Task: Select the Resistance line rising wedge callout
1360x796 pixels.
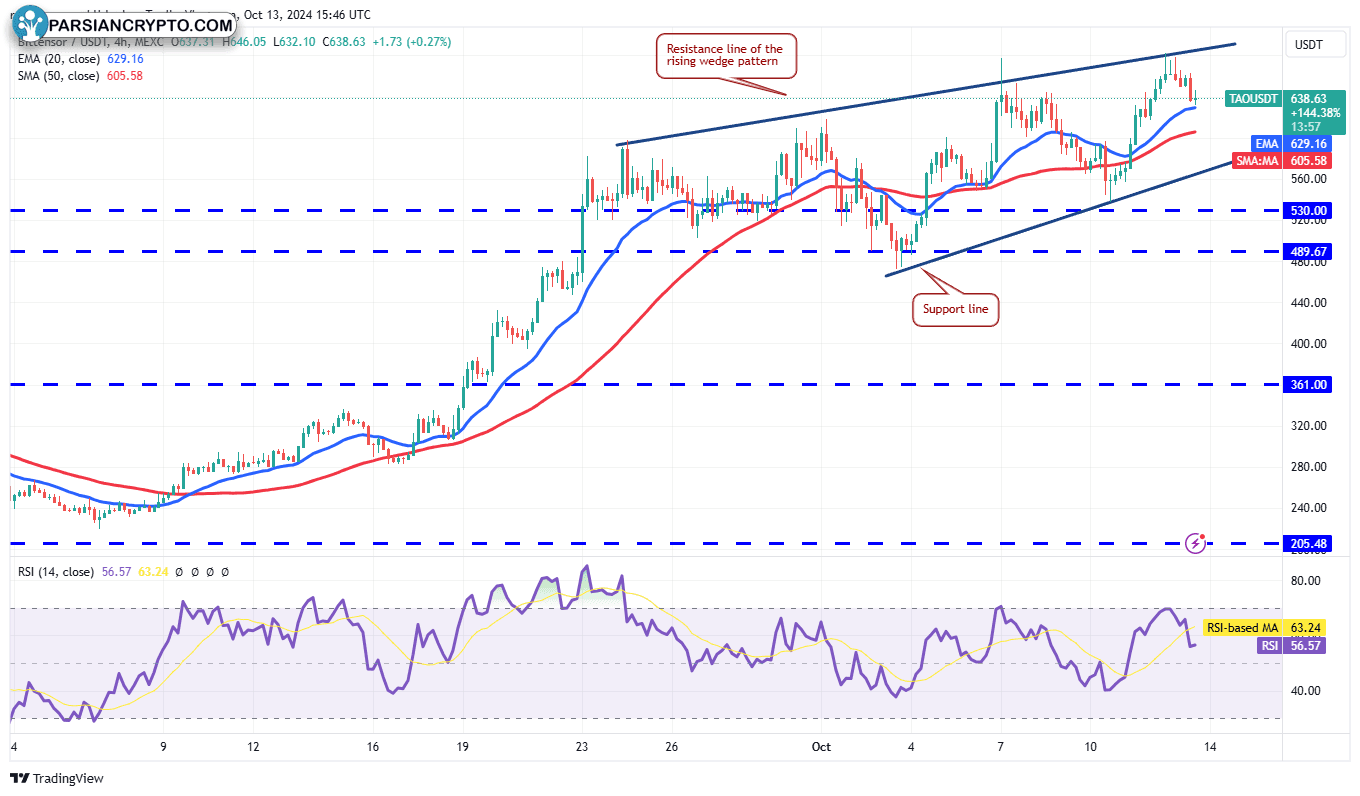Action: [x=725, y=56]
